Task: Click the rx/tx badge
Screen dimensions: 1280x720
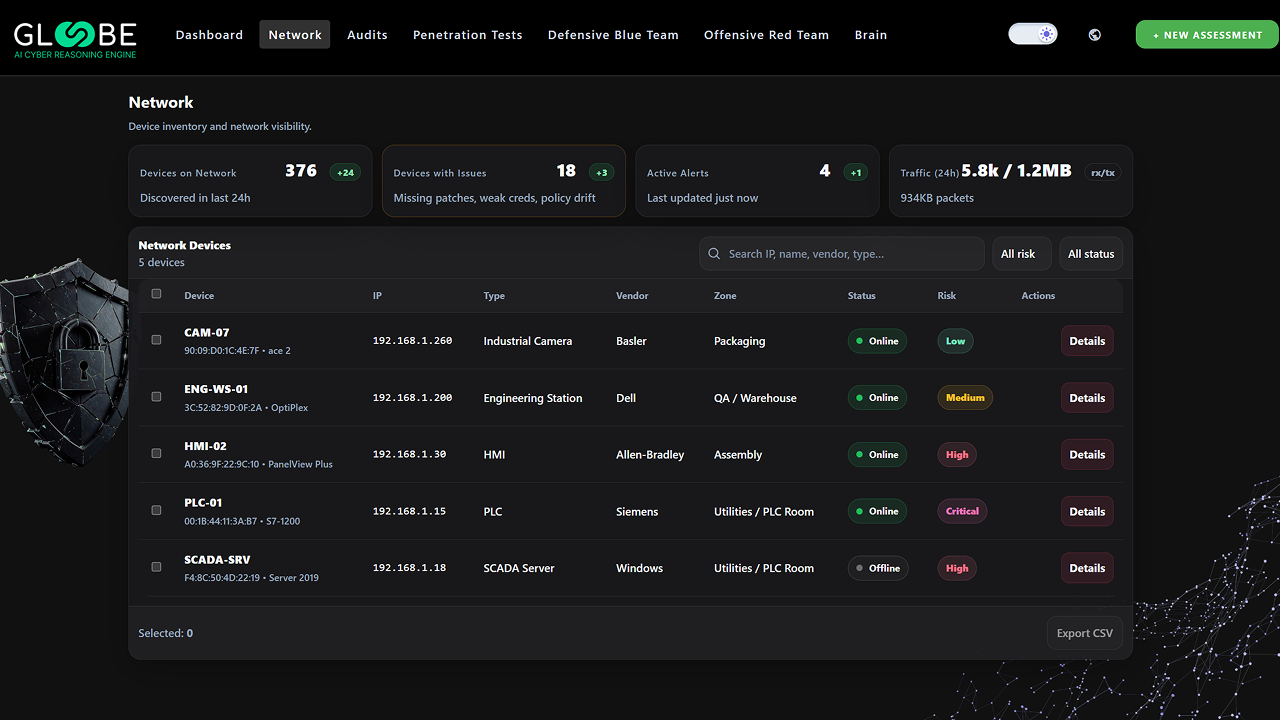Action: [1103, 172]
